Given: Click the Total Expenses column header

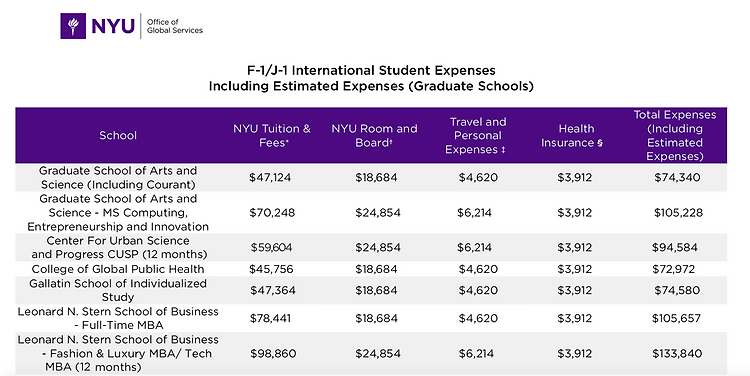Looking at the screenshot, I should (675, 135).
